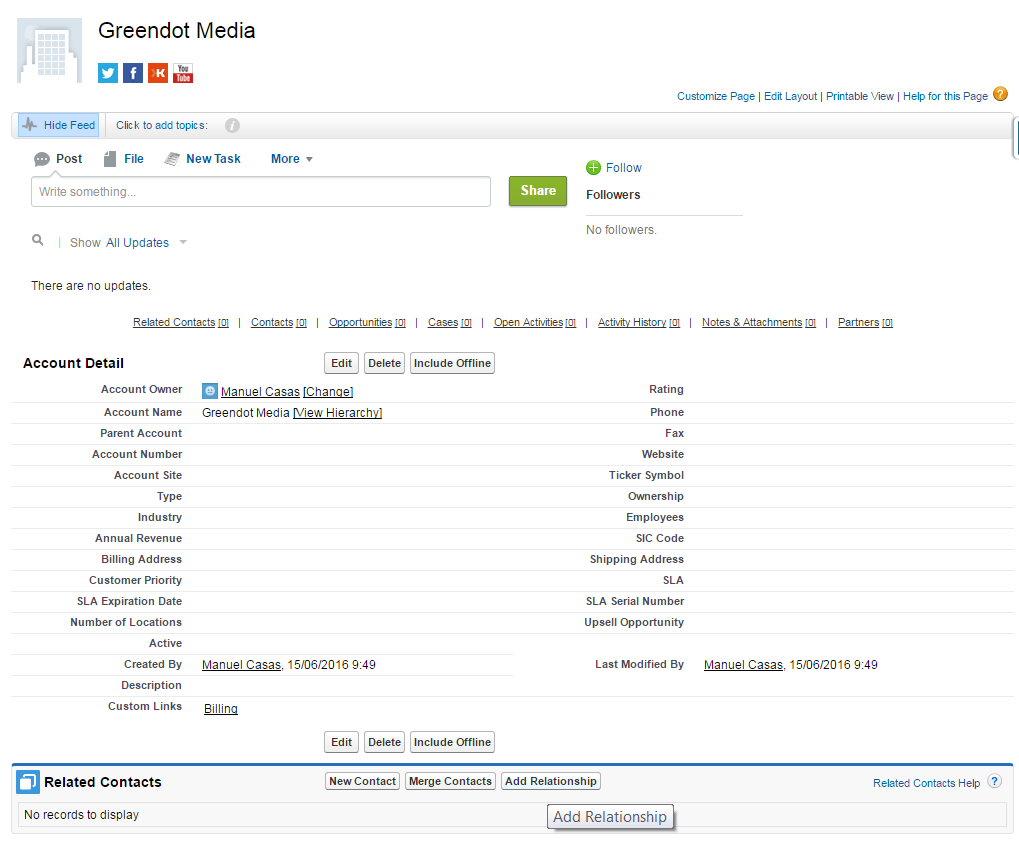Click the 'There are no updates.' text

pyautogui.click(x=91, y=286)
